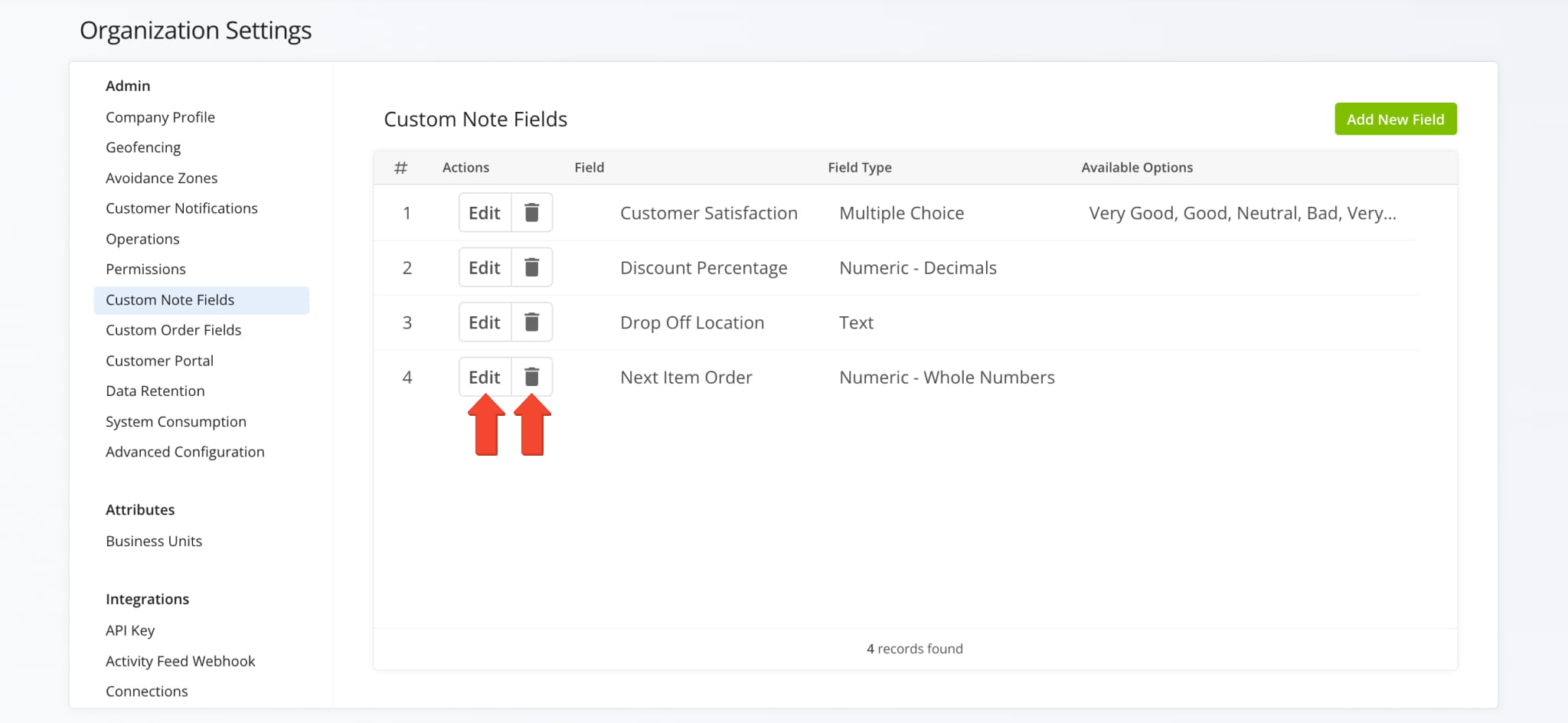Screen dimensions: 1568x723
Task: Click the Attributes section header
Action: (x=140, y=510)
